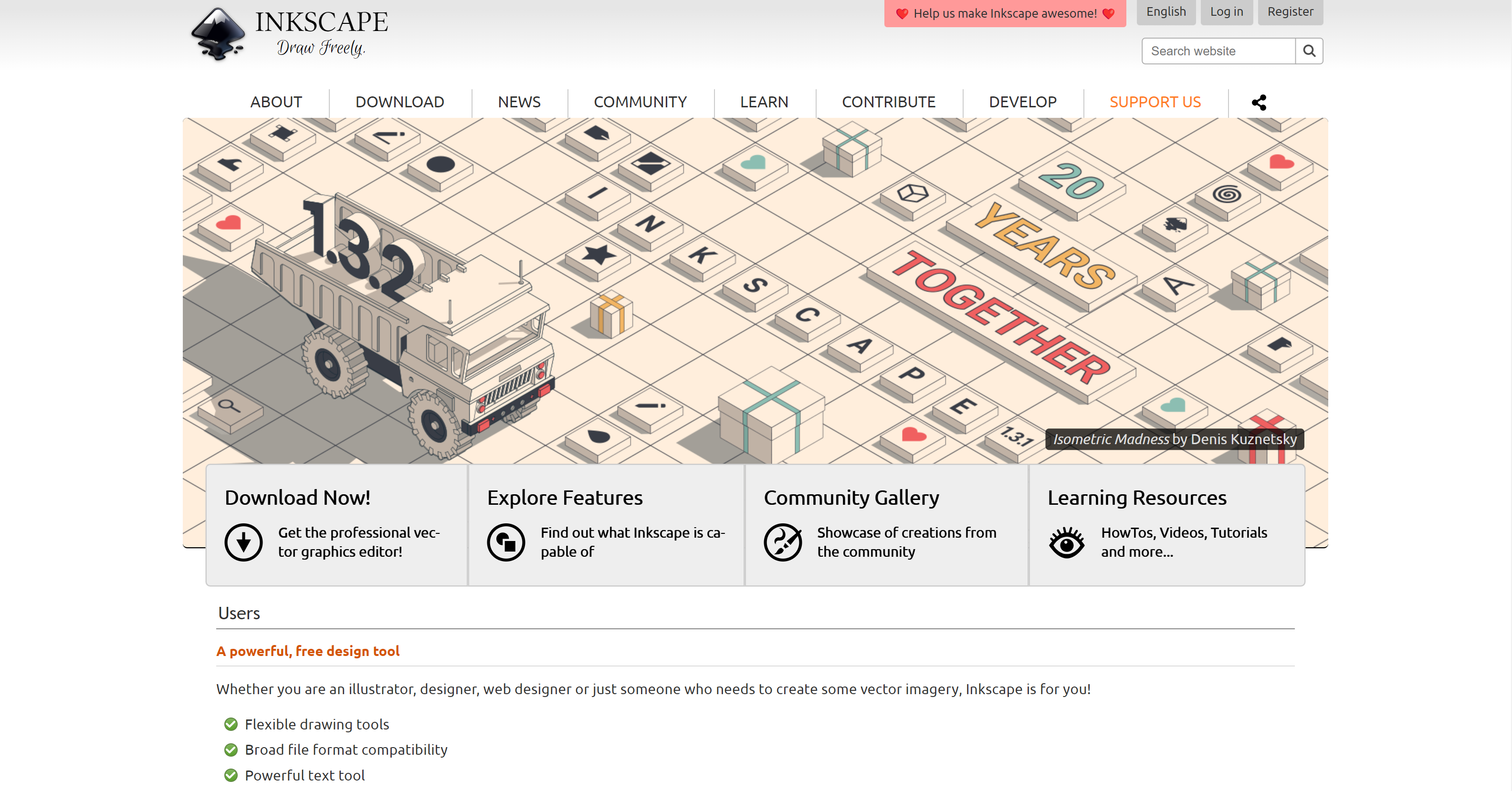Click the Inkscape mountain logo icon
1512x791 pixels.
click(218, 34)
